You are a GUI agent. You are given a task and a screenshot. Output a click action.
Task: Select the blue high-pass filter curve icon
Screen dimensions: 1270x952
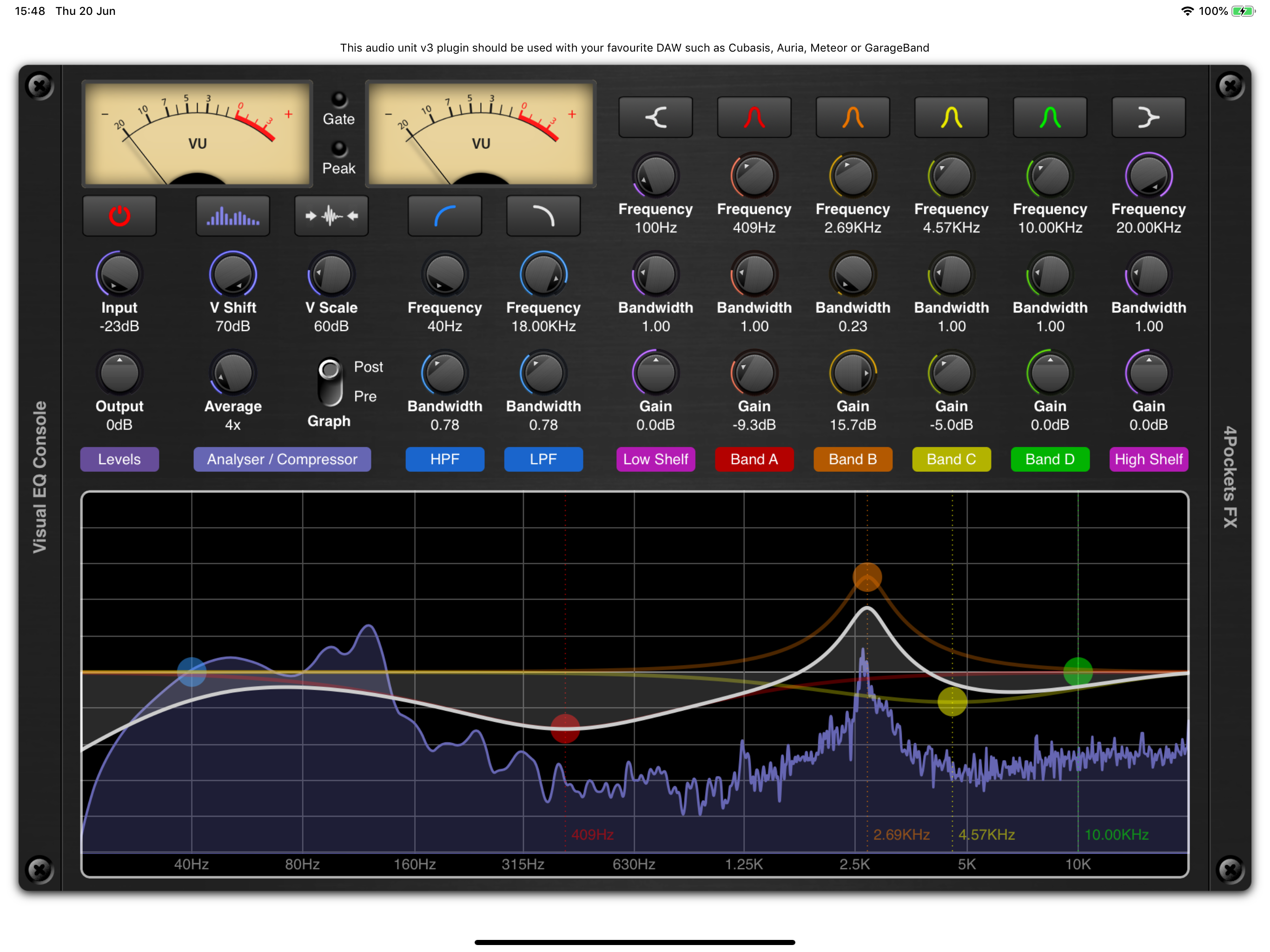pyautogui.click(x=445, y=215)
